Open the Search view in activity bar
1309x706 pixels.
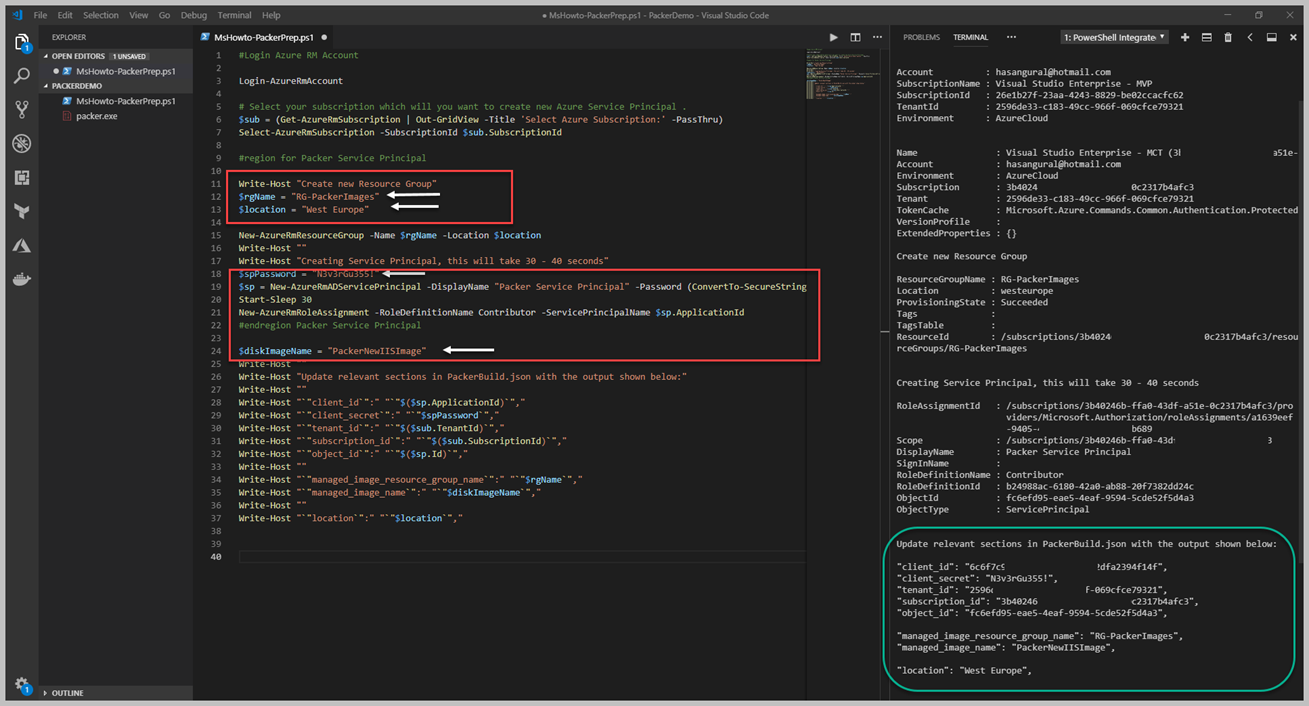tap(21, 76)
